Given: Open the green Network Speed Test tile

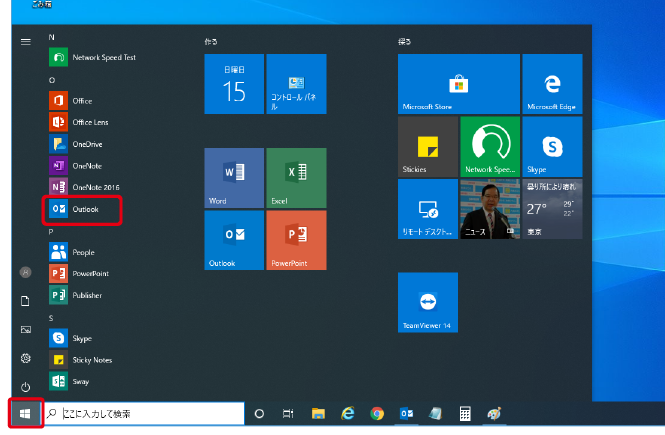Looking at the screenshot, I should (x=490, y=147).
